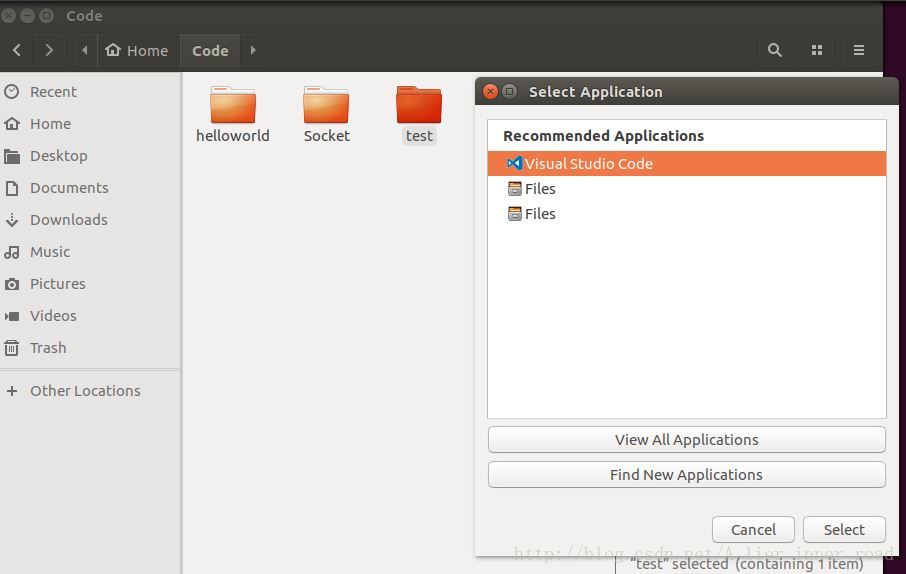Open Trash in the sidebar
The image size is (906, 574).
tap(90, 348)
